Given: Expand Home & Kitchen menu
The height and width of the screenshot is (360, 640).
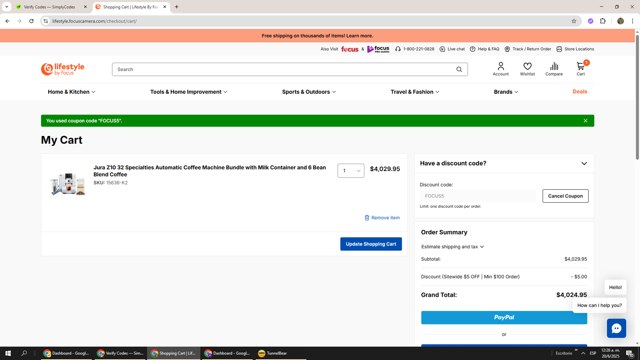Looking at the screenshot, I should pos(71,92).
